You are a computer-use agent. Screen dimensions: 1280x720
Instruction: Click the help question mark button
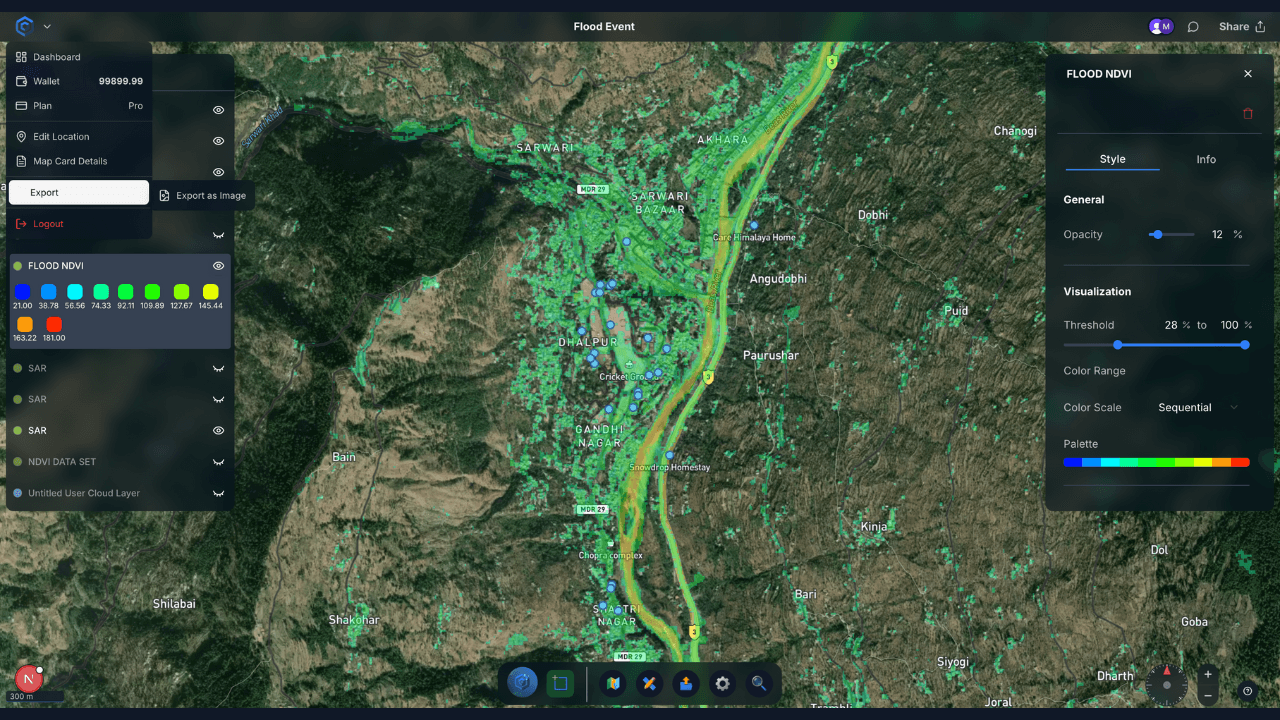[1247, 690]
